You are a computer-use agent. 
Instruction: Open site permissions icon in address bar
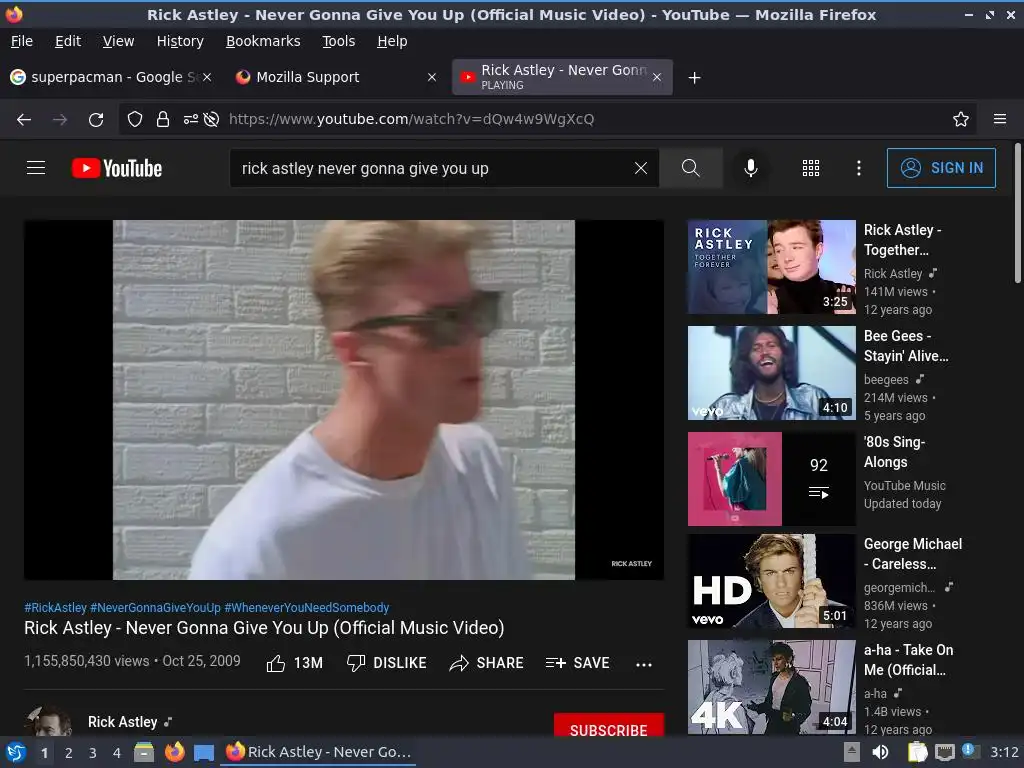pos(191,120)
